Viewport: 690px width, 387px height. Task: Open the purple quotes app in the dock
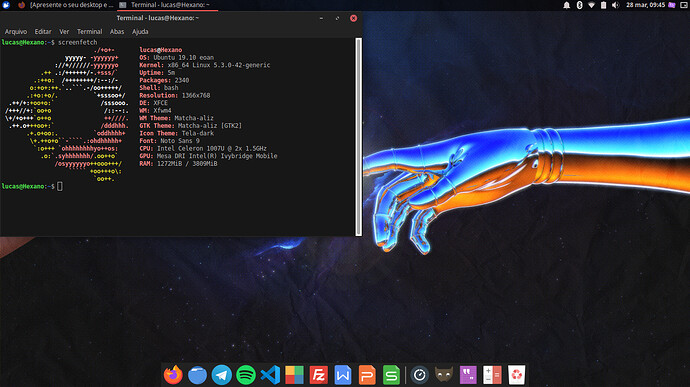468,375
